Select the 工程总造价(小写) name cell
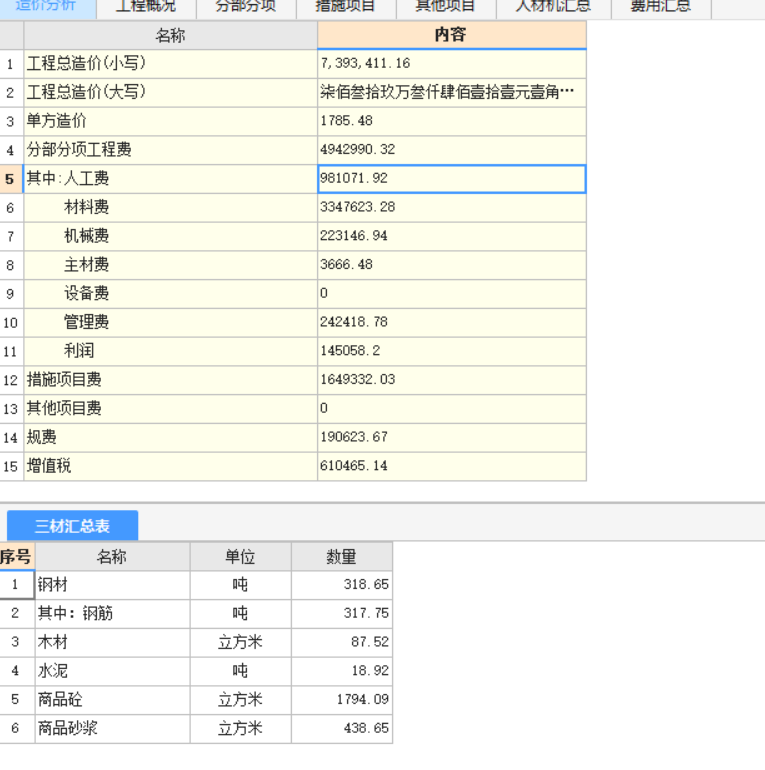The width and height of the screenshot is (765, 770). click(170, 64)
